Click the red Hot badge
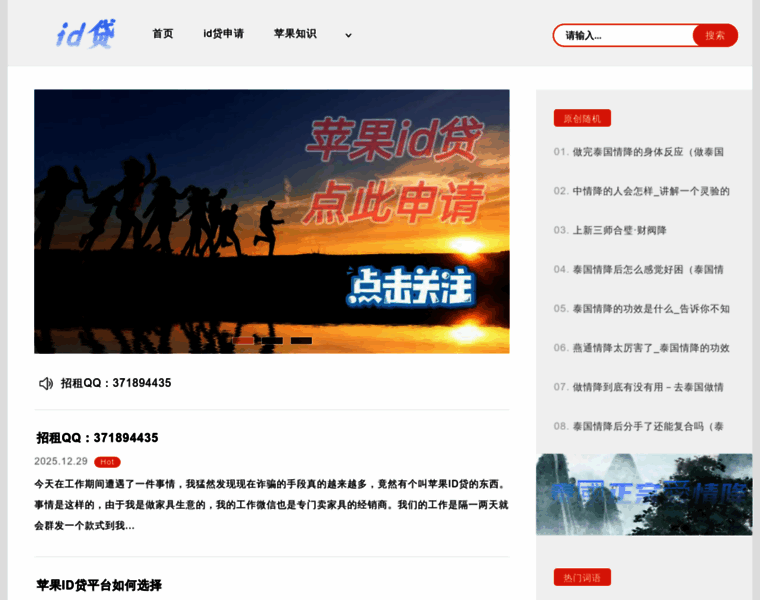Image resolution: width=760 pixels, height=600 pixels. [x=107, y=462]
